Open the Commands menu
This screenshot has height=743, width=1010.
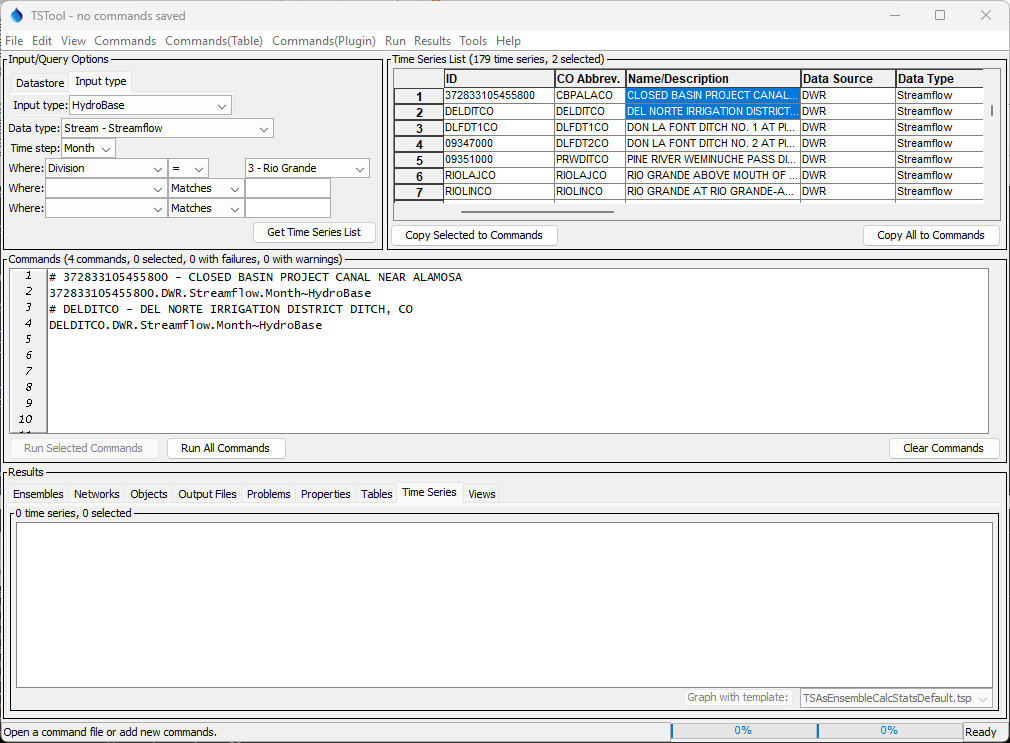125,41
